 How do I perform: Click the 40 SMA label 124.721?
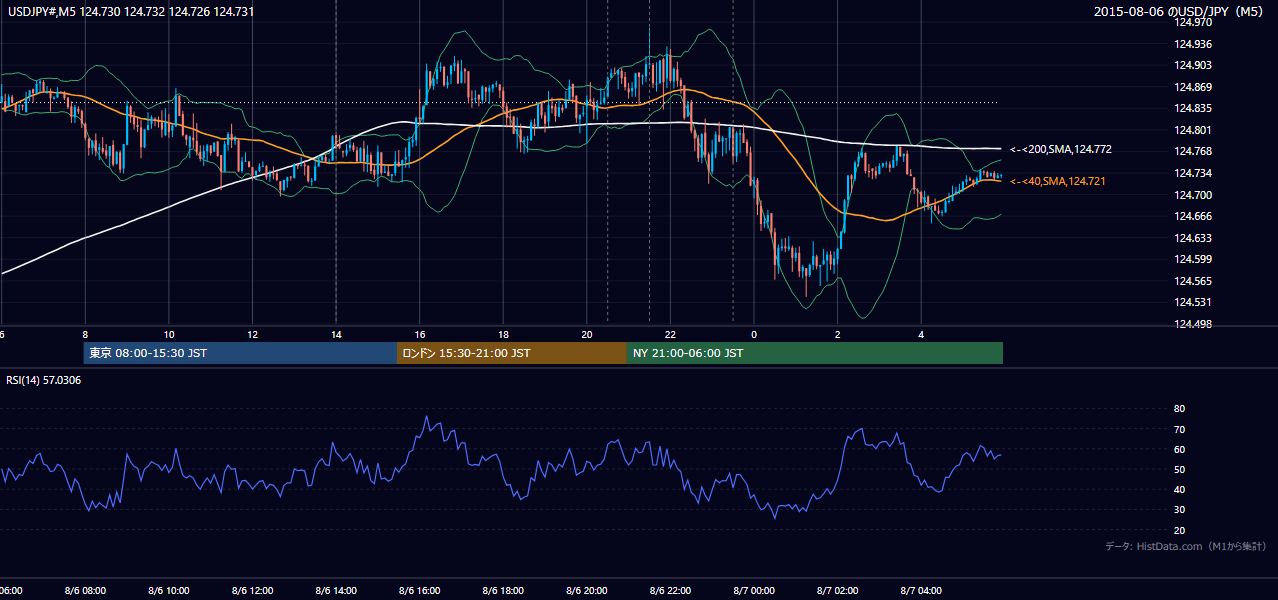pos(1058,181)
